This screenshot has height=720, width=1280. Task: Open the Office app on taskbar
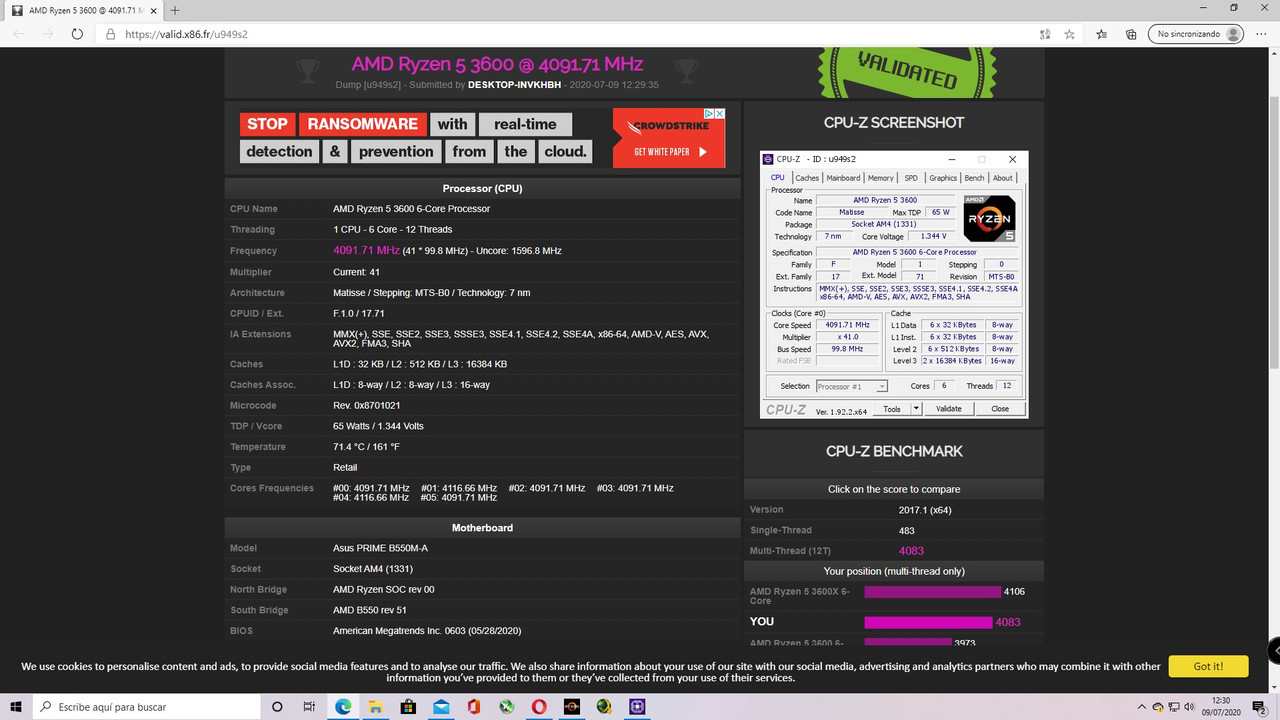tap(474, 706)
